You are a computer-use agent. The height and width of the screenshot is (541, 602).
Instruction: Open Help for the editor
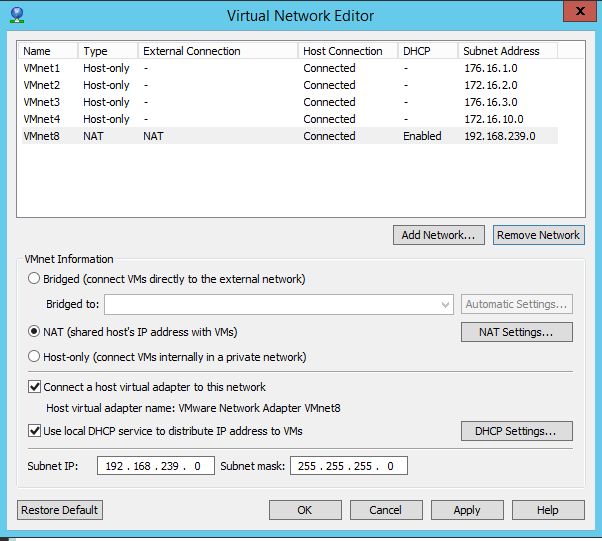click(x=548, y=510)
